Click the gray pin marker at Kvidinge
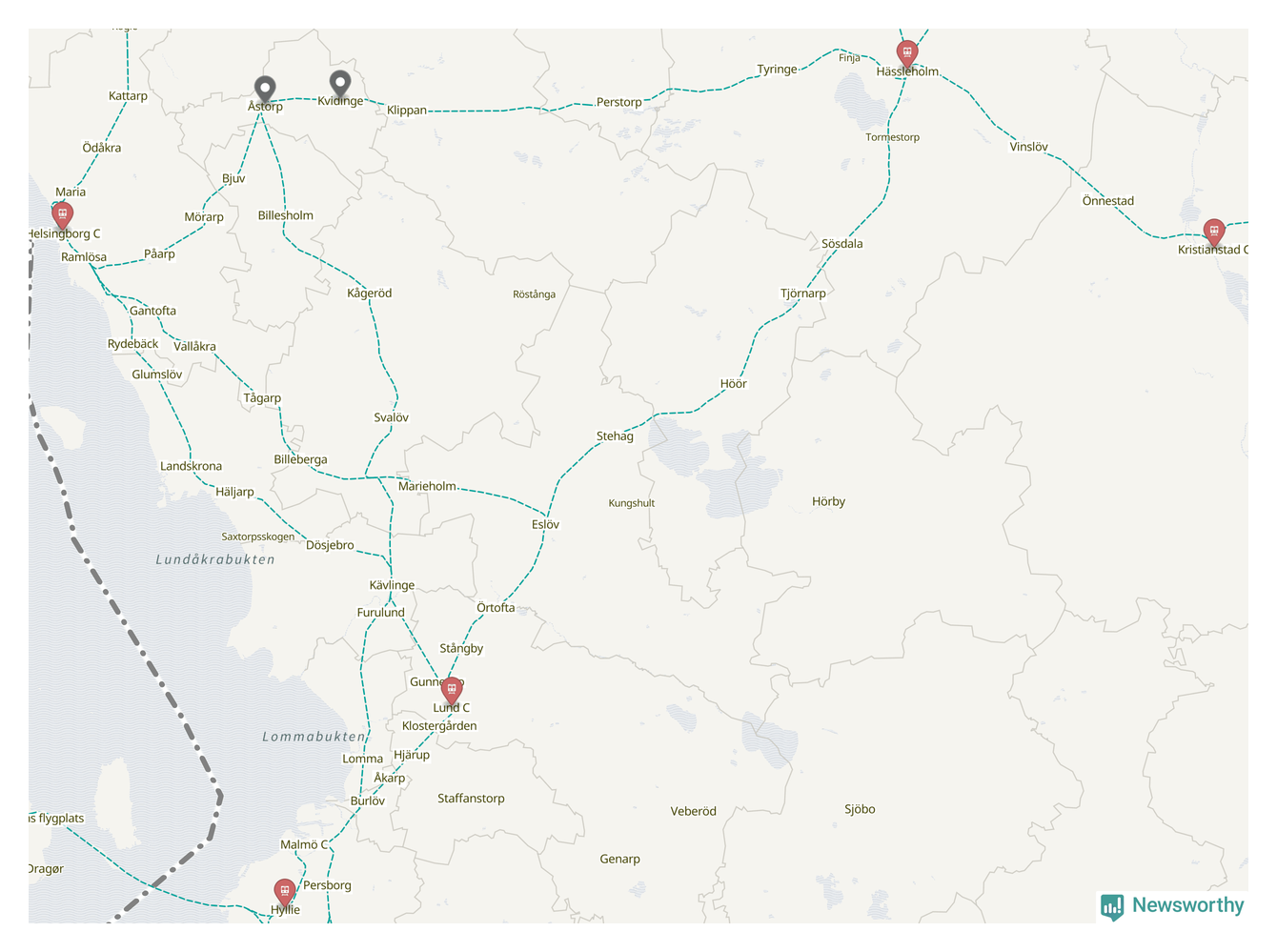 (340, 84)
